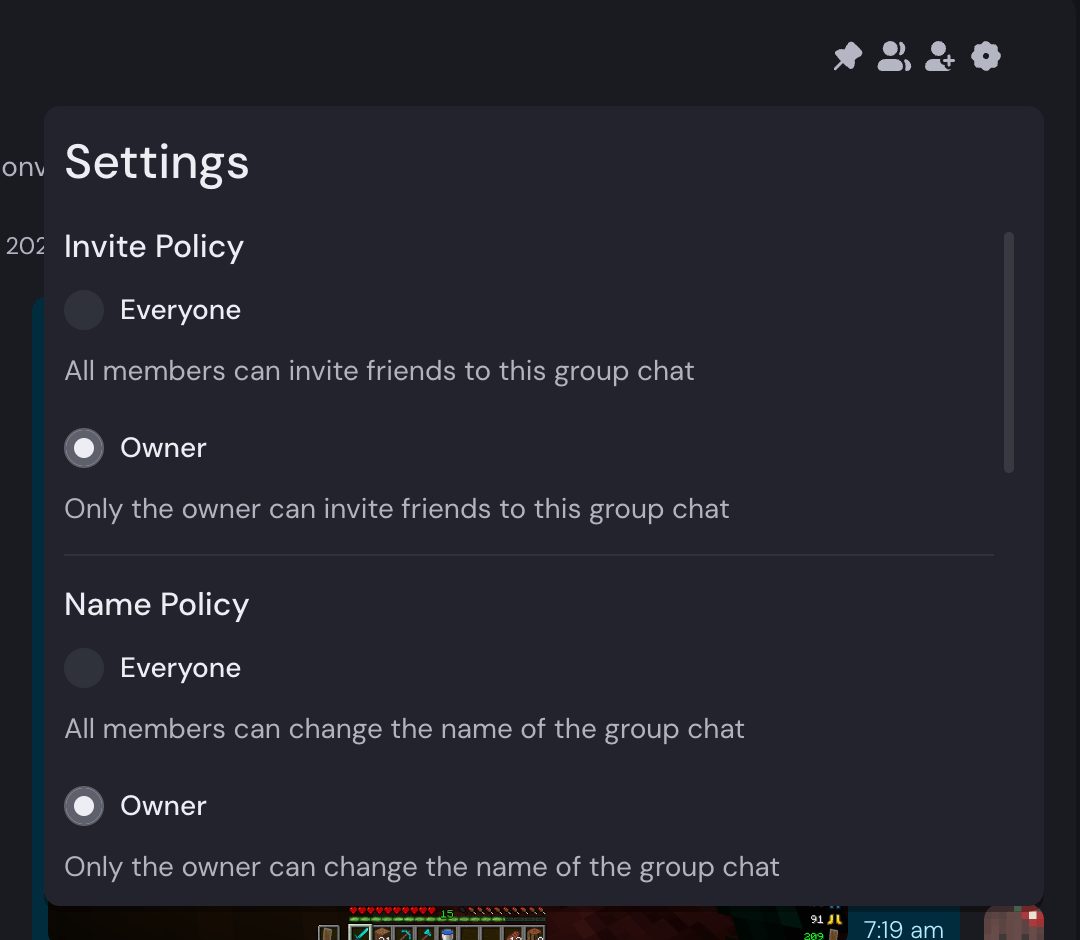Screen dimensions: 1080x940
Task: Click "All members can invite friends" description
Action: (379, 371)
